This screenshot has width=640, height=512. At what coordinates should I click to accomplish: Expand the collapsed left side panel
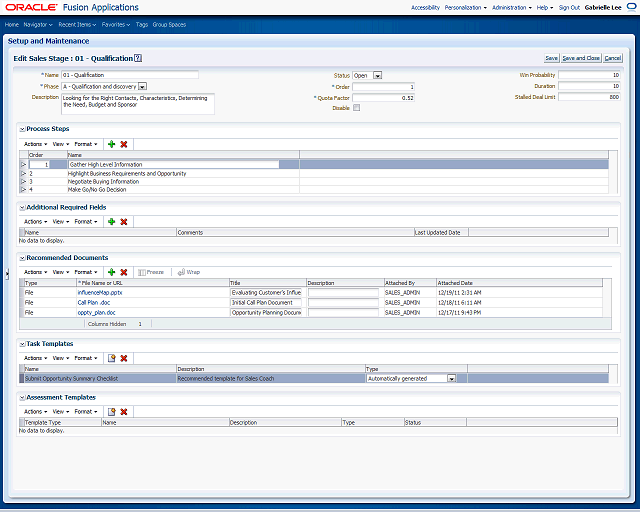coord(7,274)
